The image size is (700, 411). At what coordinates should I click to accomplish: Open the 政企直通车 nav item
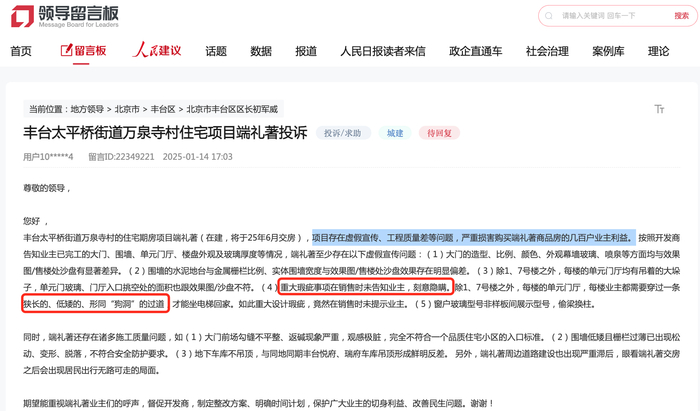click(476, 51)
